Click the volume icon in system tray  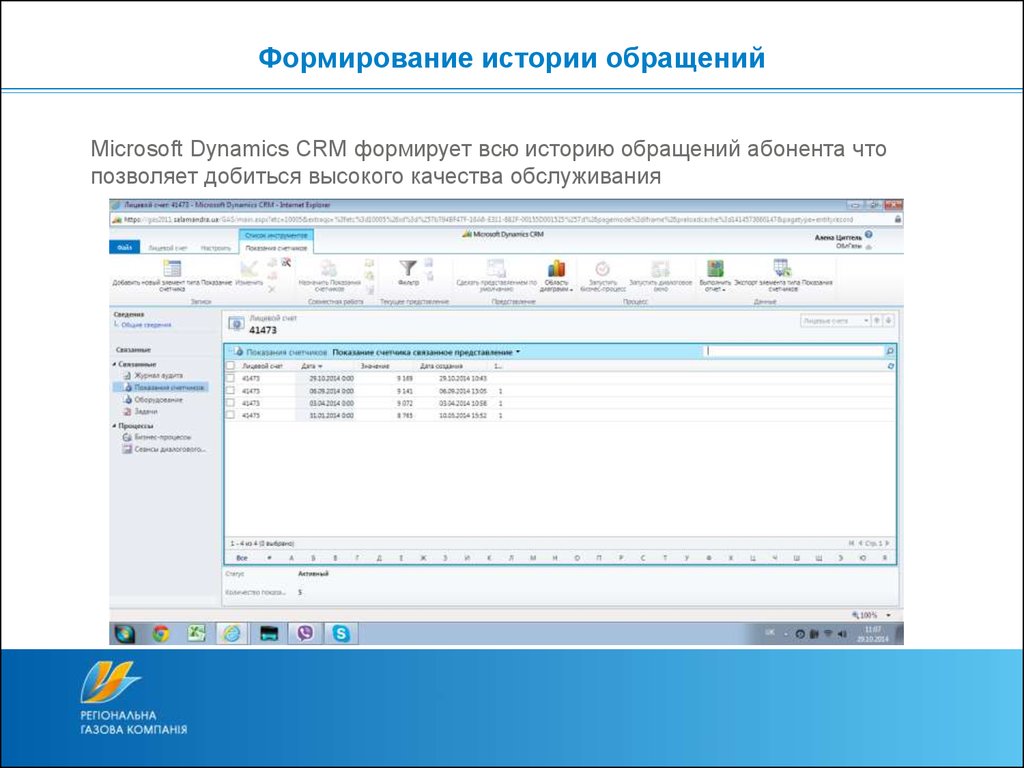point(842,634)
